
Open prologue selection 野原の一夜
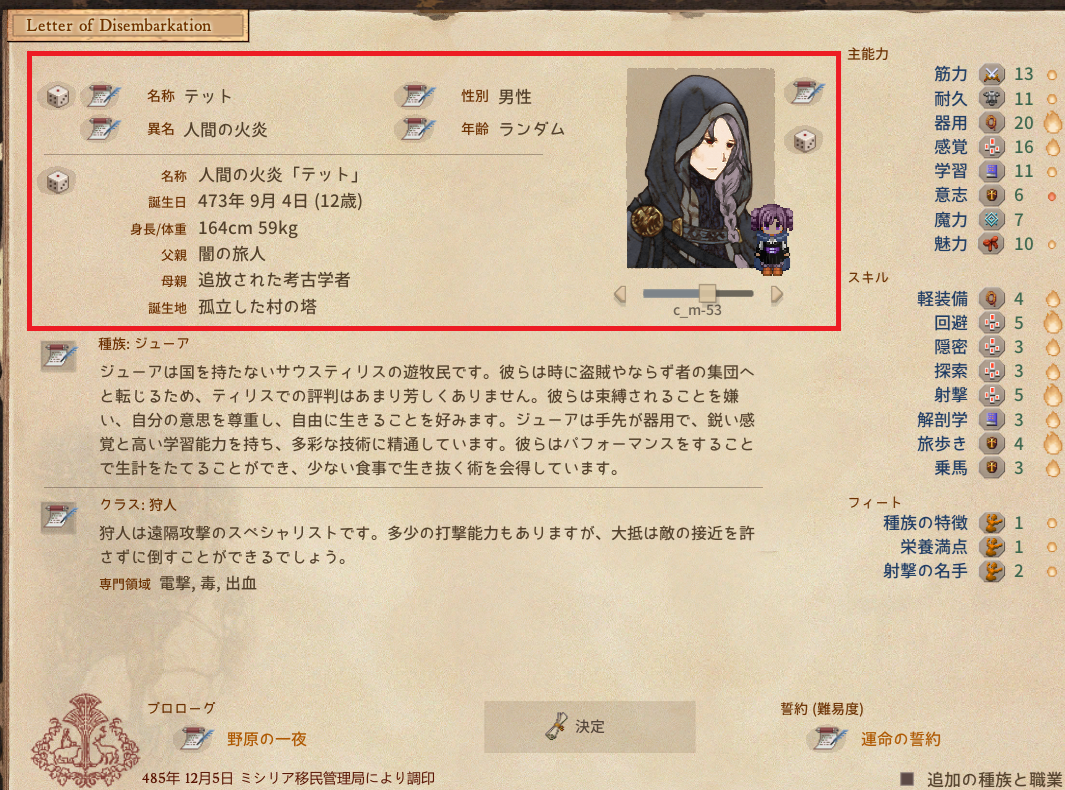(266, 739)
